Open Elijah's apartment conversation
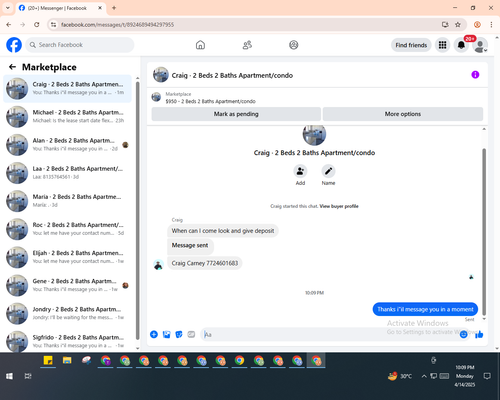500x400 pixels. [x=67, y=257]
